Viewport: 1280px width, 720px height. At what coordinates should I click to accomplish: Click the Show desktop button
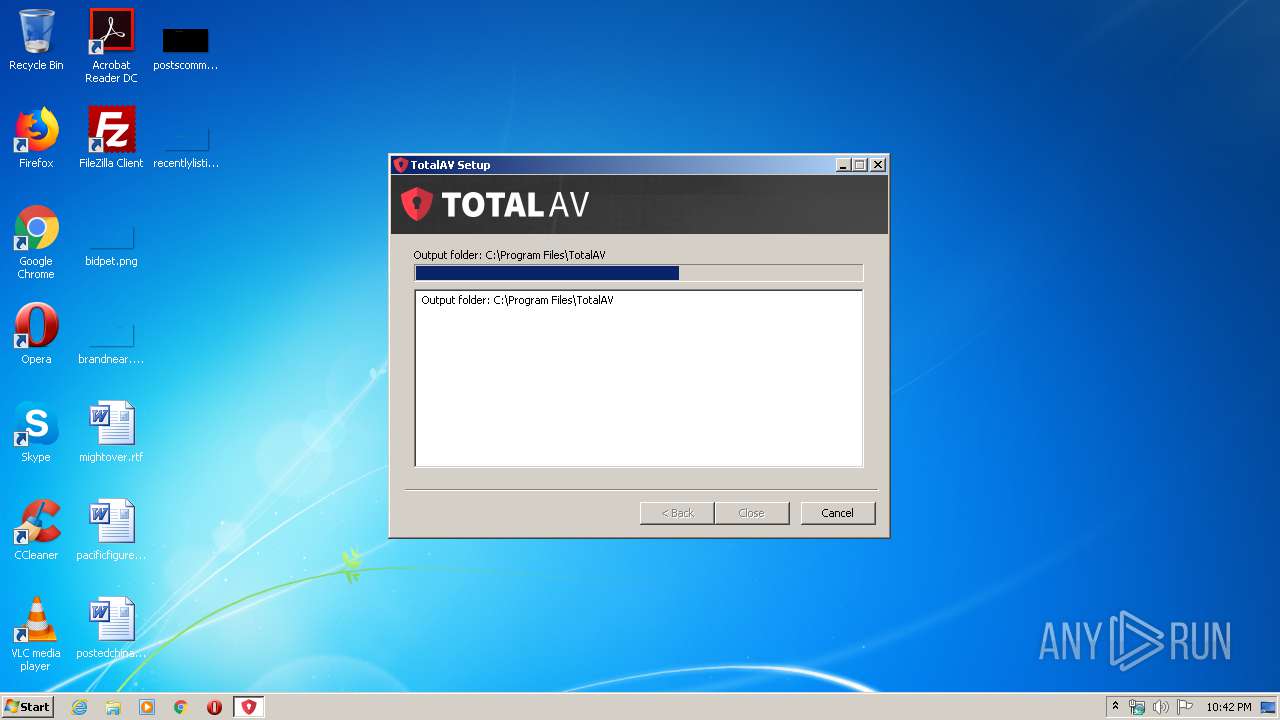[1270, 707]
